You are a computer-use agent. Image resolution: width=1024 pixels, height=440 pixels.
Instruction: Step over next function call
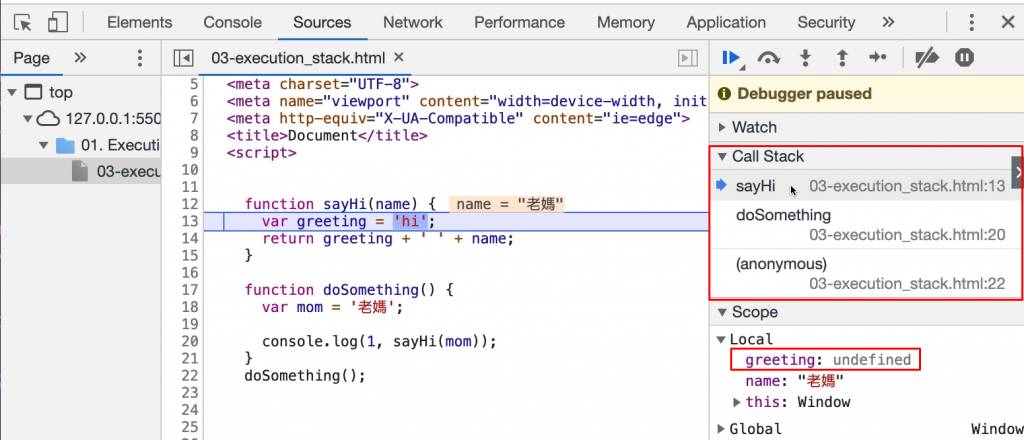click(769, 58)
